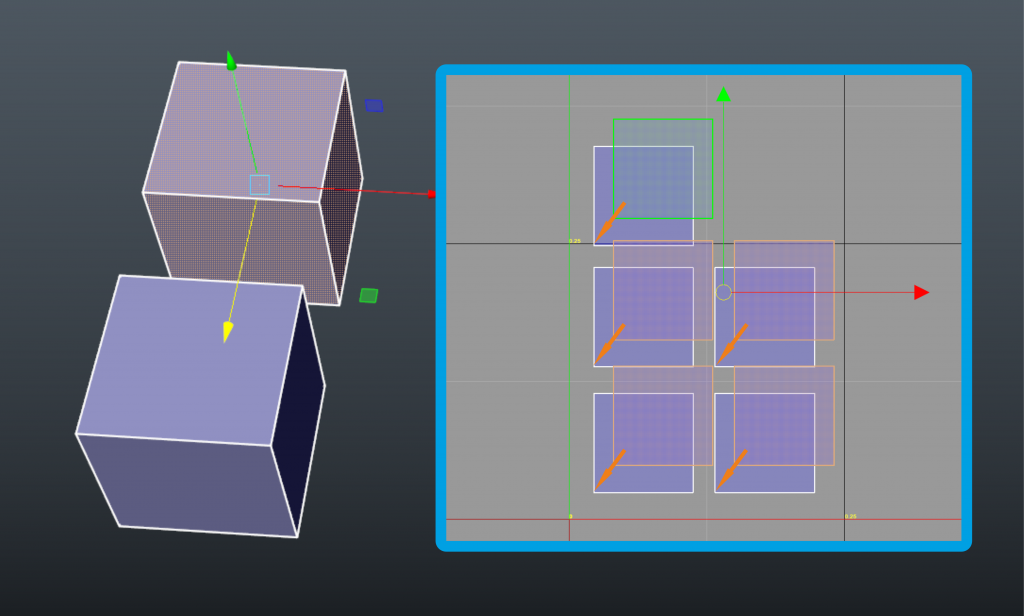Select the red X-axis handle of the 3D gizmo

(432, 194)
